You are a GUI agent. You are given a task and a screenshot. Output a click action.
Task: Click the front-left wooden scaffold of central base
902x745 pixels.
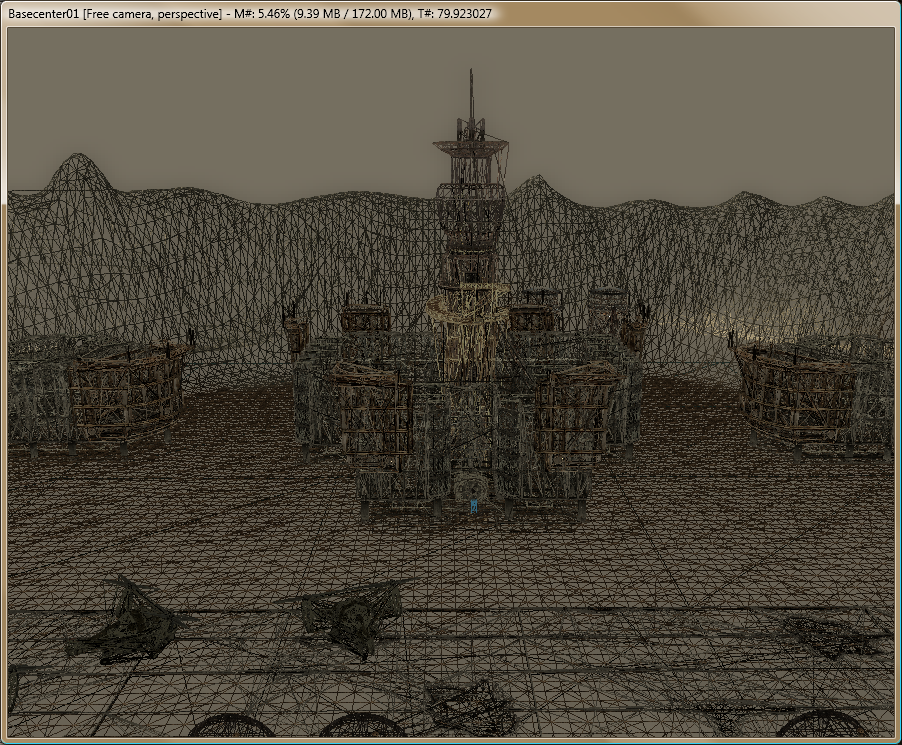(x=375, y=410)
